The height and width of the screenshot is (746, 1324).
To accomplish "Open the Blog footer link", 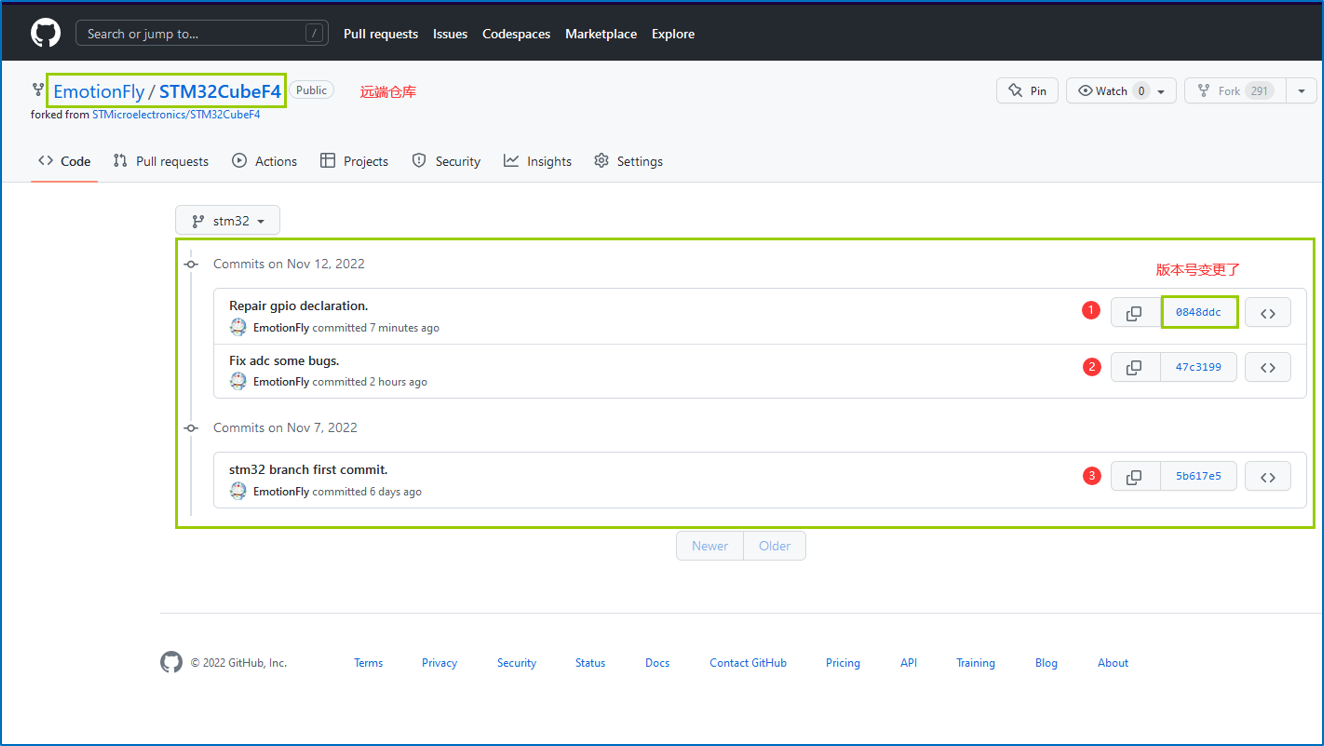I will click(x=1046, y=663).
